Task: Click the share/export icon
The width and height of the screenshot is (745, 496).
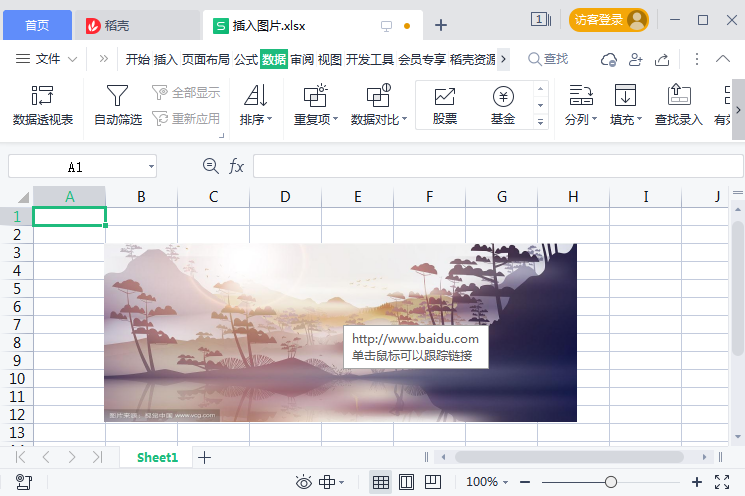Action: point(662,59)
